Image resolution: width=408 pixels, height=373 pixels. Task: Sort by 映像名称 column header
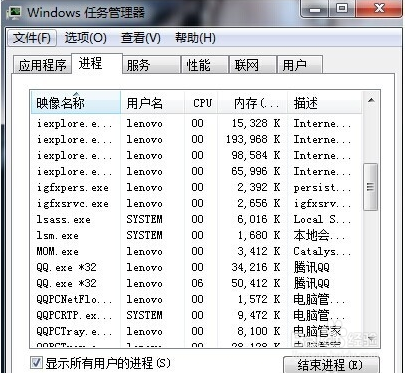[x=75, y=103]
